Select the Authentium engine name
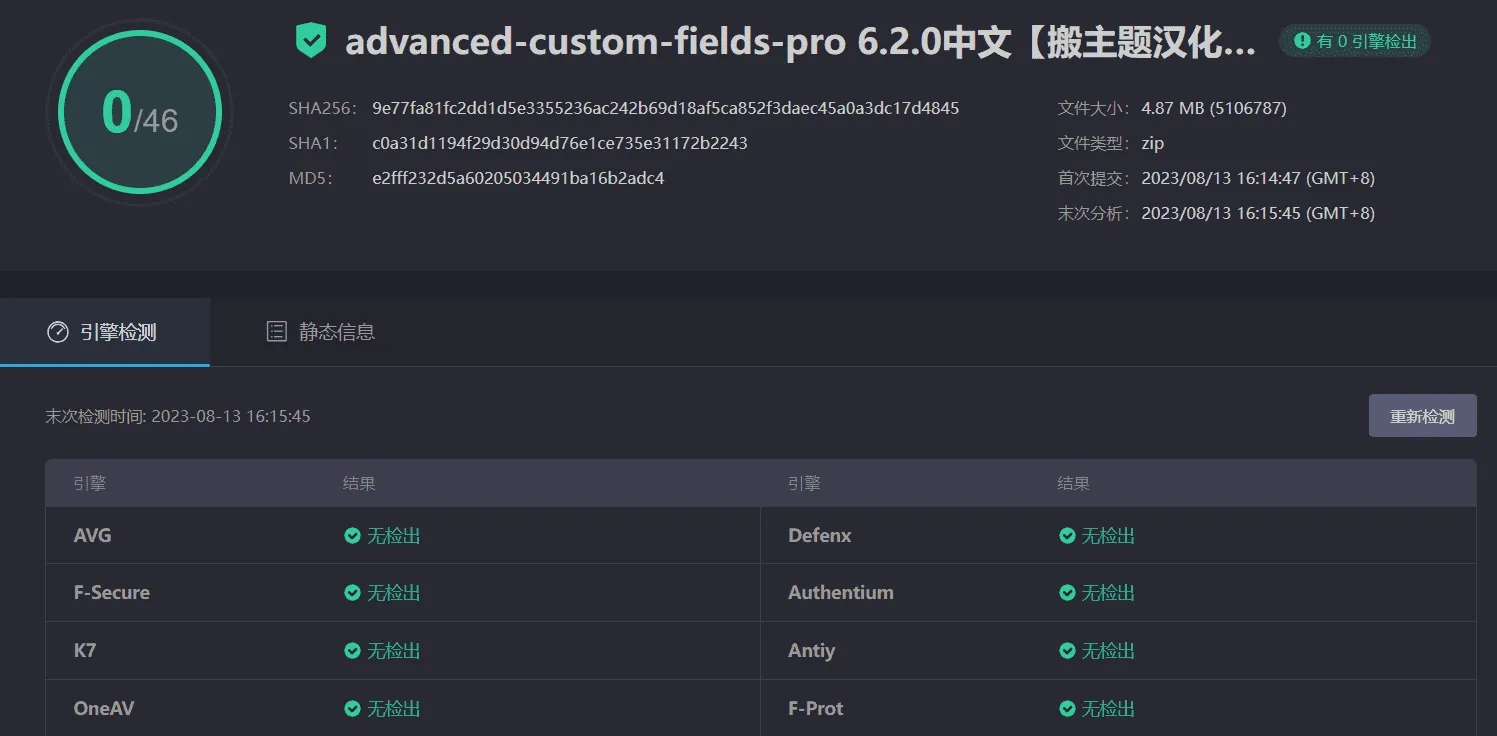The height and width of the screenshot is (736, 1497). point(841,593)
